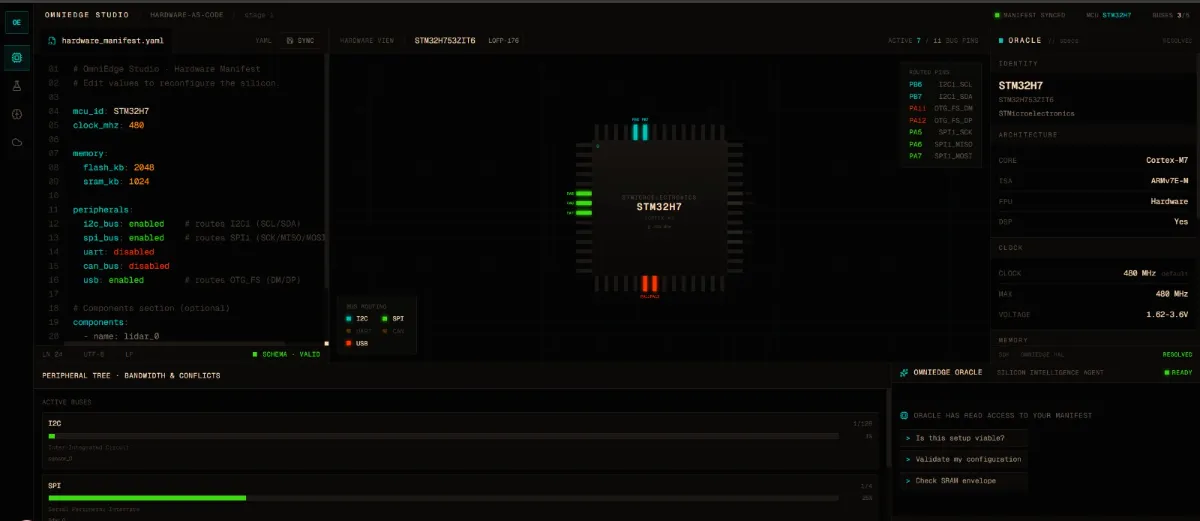Open the cloud icon in sidebar
This screenshot has height=521, width=1200.
click(17, 142)
